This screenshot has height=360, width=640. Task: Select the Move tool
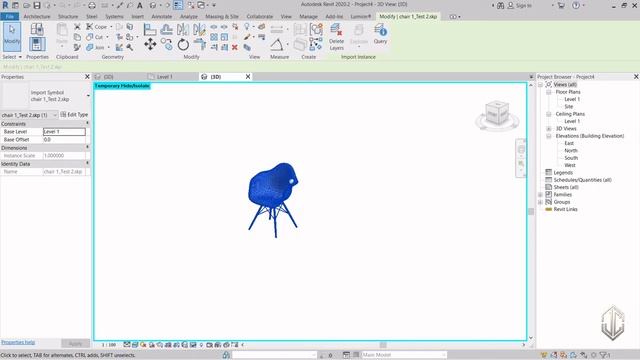150,44
